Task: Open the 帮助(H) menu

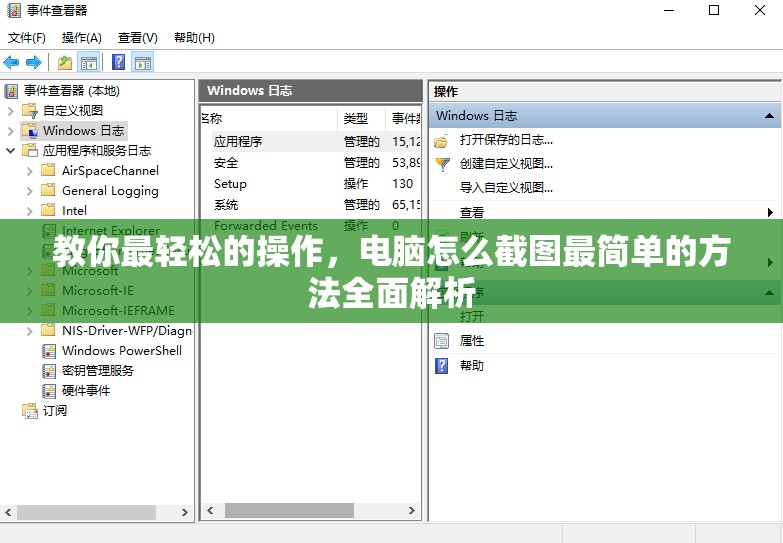Action: [x=194, y=38]
